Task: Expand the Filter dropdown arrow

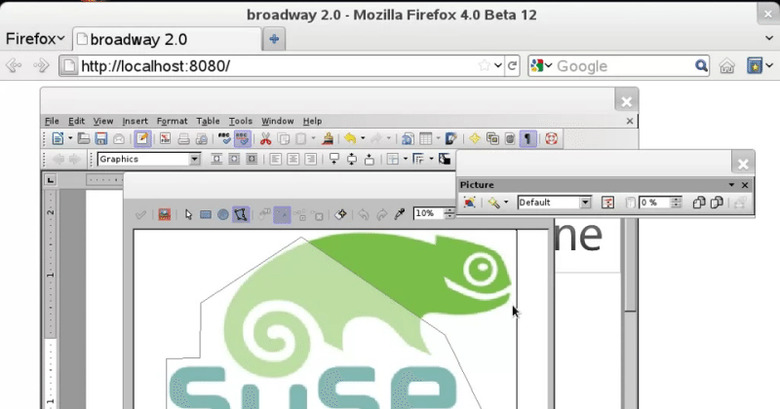Action: coord(506,203)
